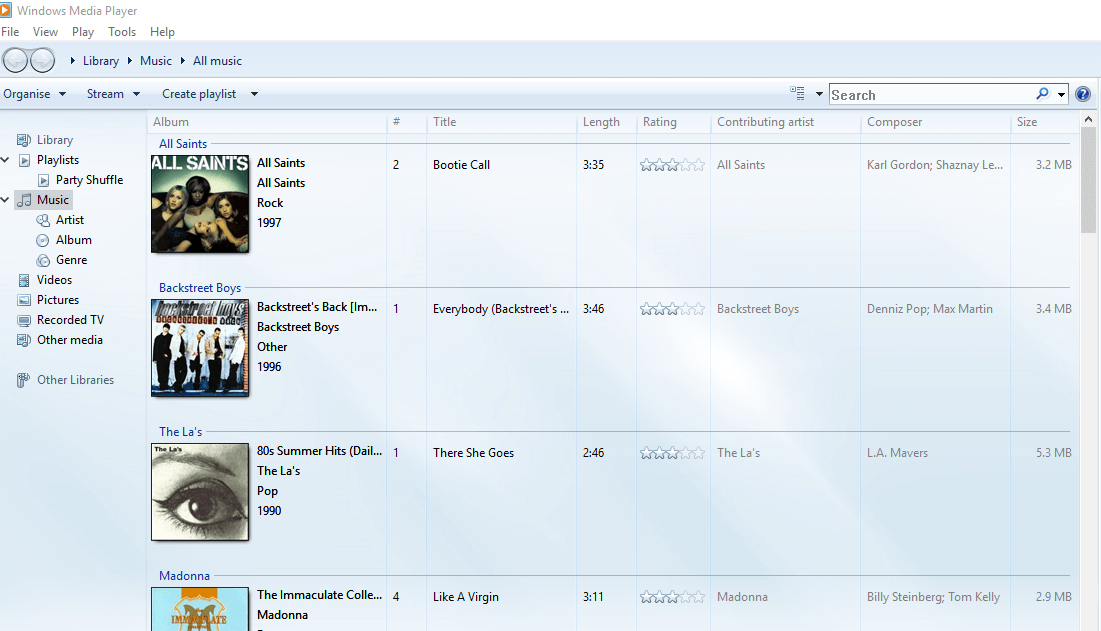Open help with the question mark icon

pos(1083,94)
